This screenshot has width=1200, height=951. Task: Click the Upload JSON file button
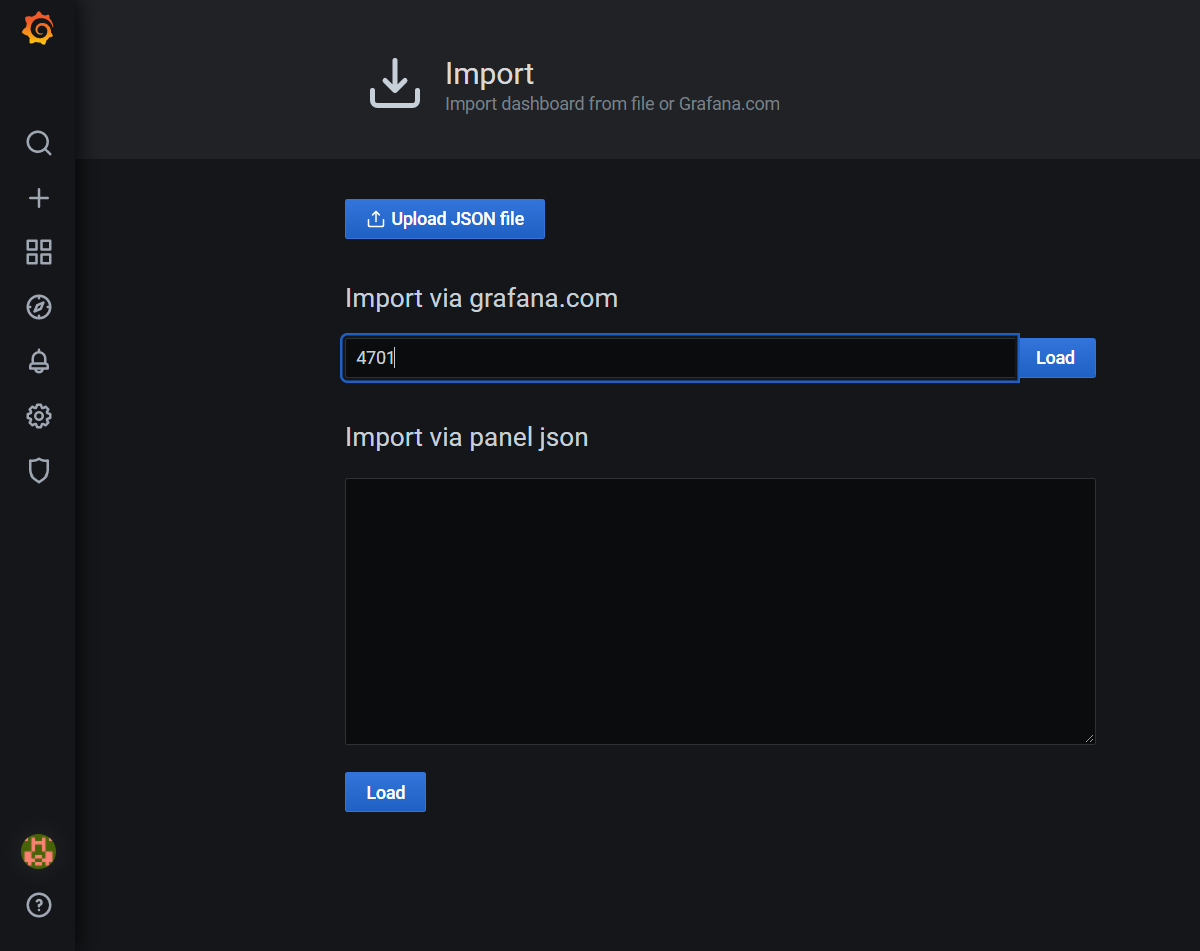coord(445,218)
